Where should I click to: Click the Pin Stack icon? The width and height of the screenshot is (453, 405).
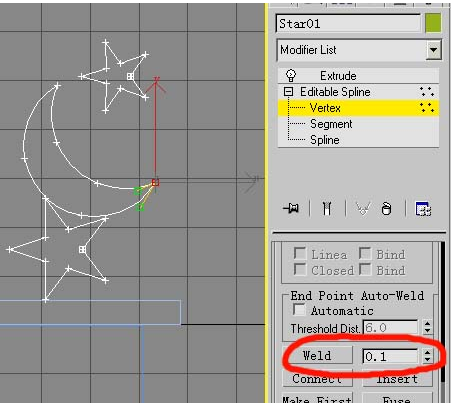tap(291, 209)
